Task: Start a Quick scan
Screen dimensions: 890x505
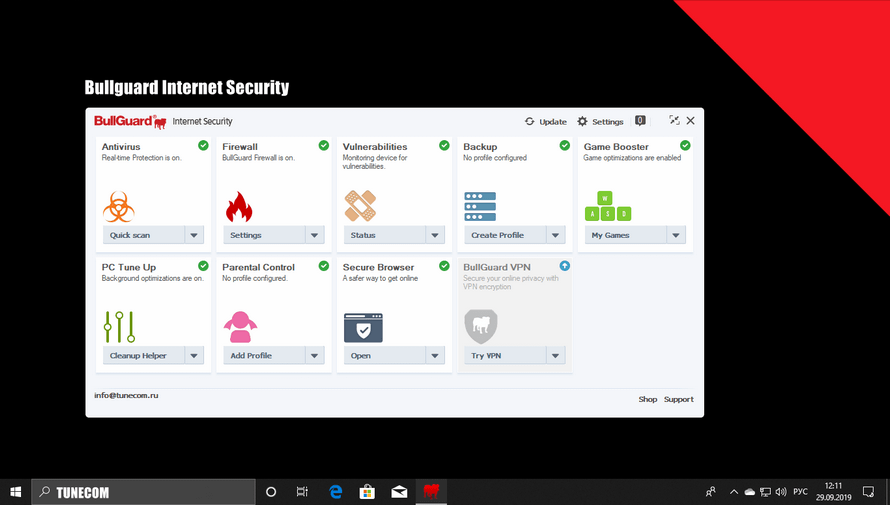Action: click(x=144, y=235)
